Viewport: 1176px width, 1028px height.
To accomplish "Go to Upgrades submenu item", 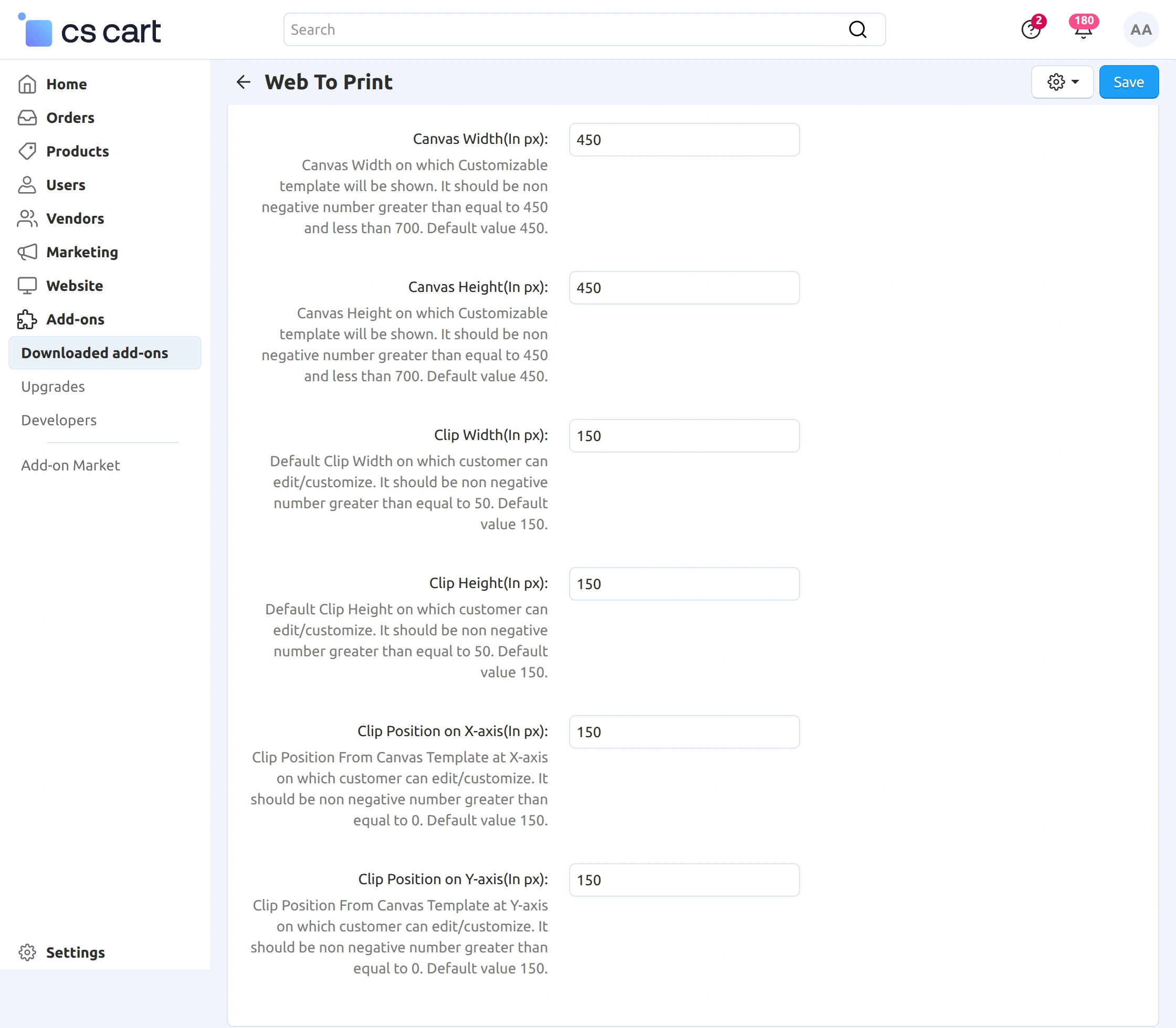I will tap(53, 386).
